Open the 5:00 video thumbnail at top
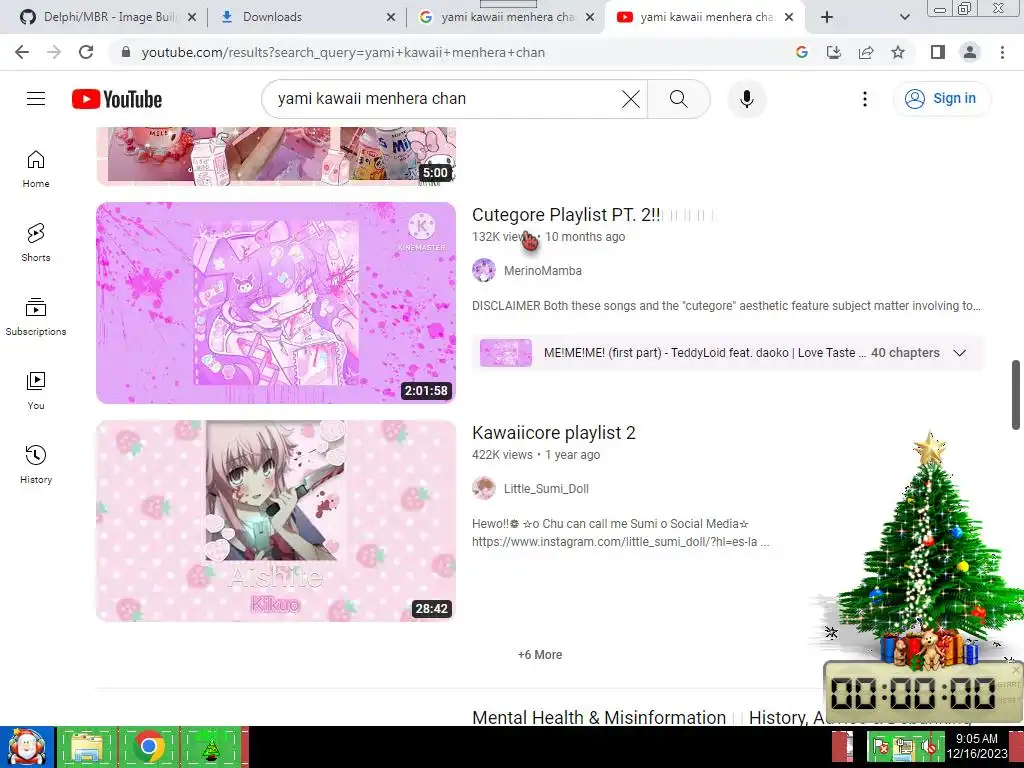The width and height of the screenshot is (1024, 768). click(276, 157)
